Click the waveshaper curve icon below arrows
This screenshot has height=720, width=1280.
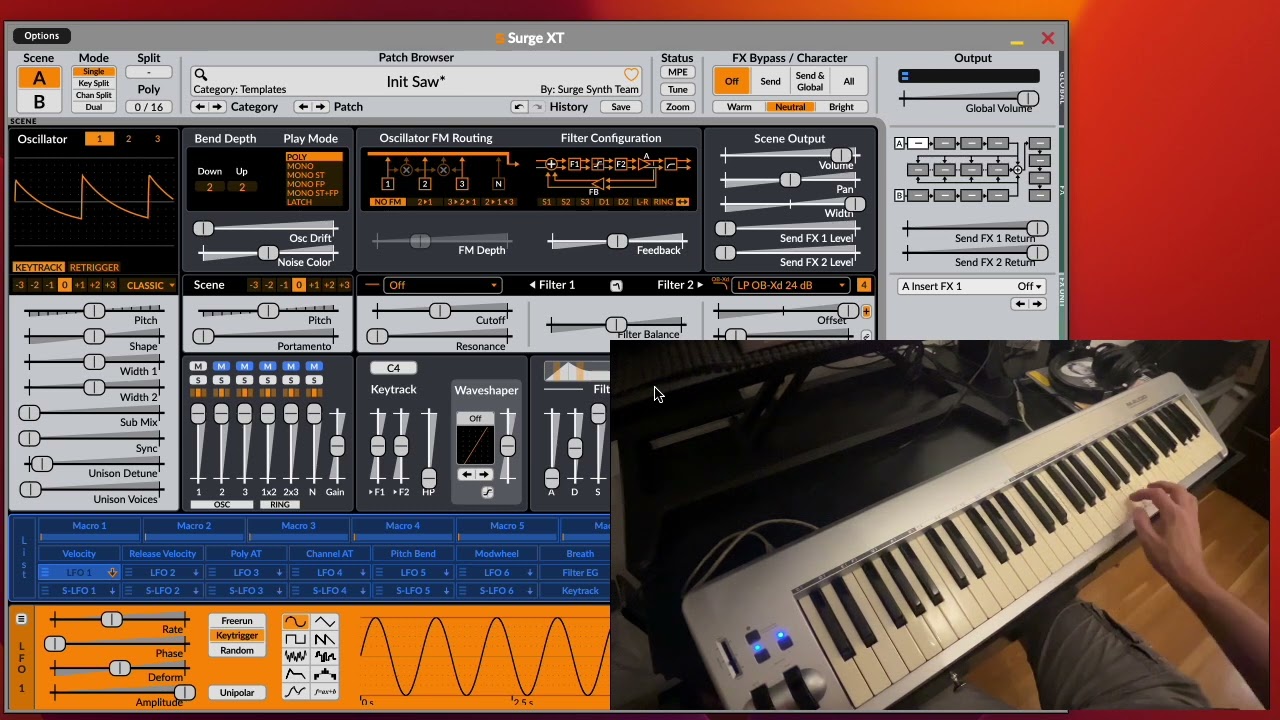487,492
